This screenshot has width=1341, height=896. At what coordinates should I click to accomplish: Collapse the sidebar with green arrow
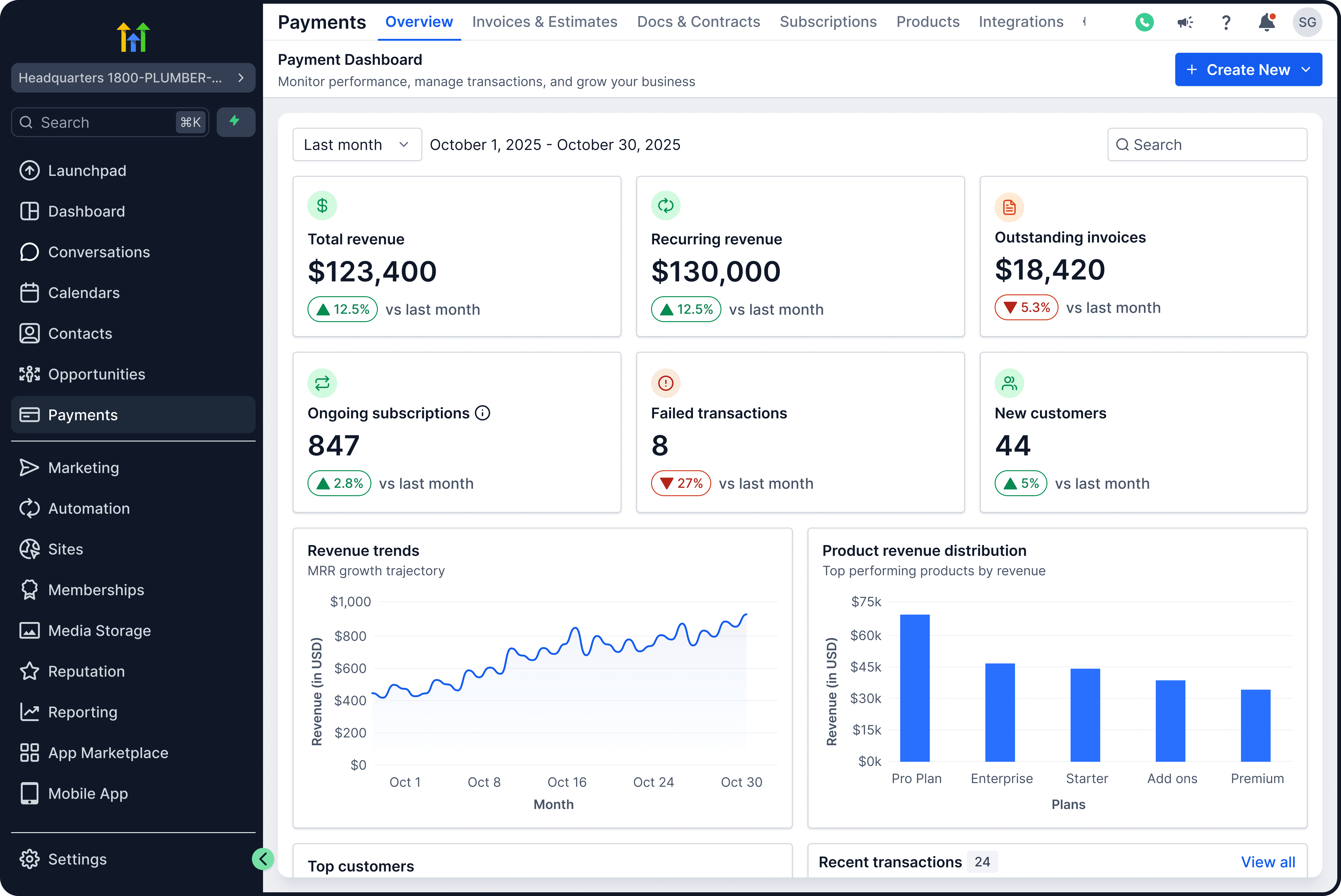click(263, 858)
